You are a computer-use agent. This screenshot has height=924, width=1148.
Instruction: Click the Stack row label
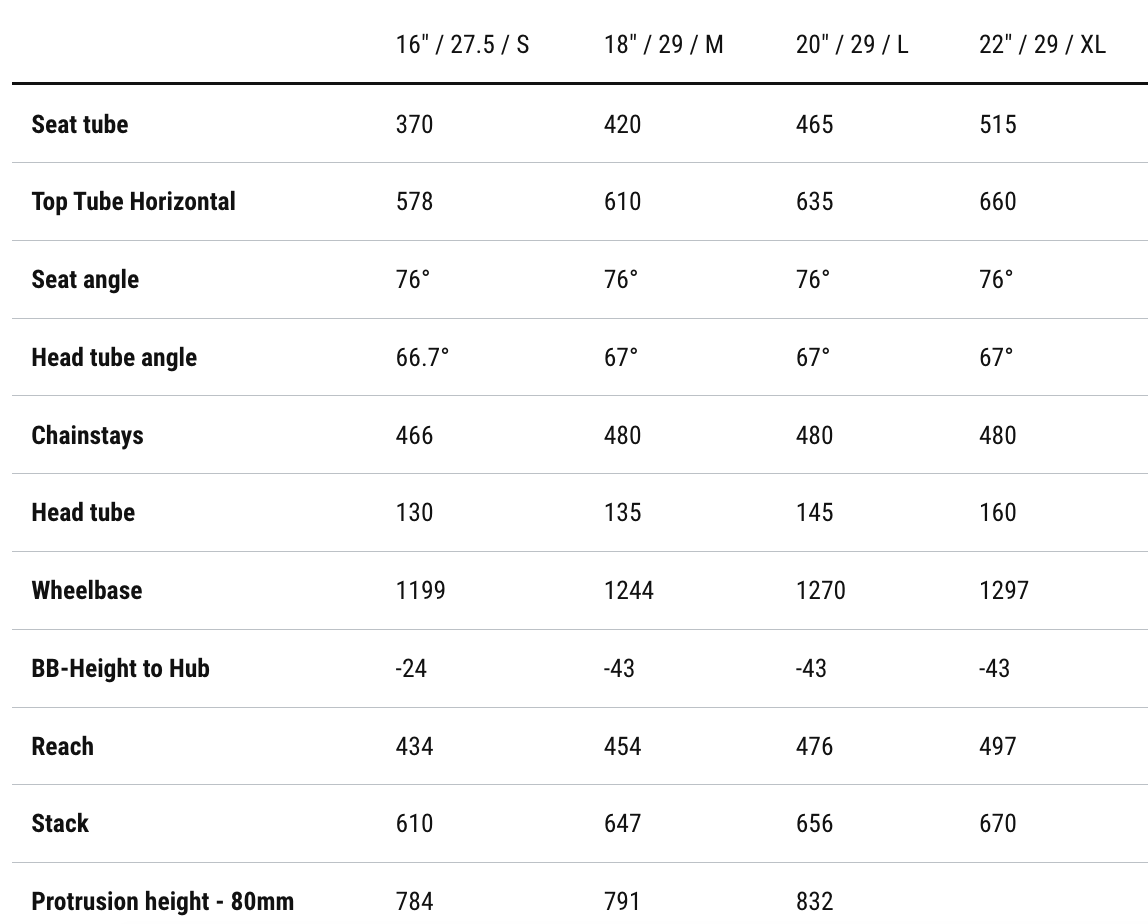(x=60, y=823)
